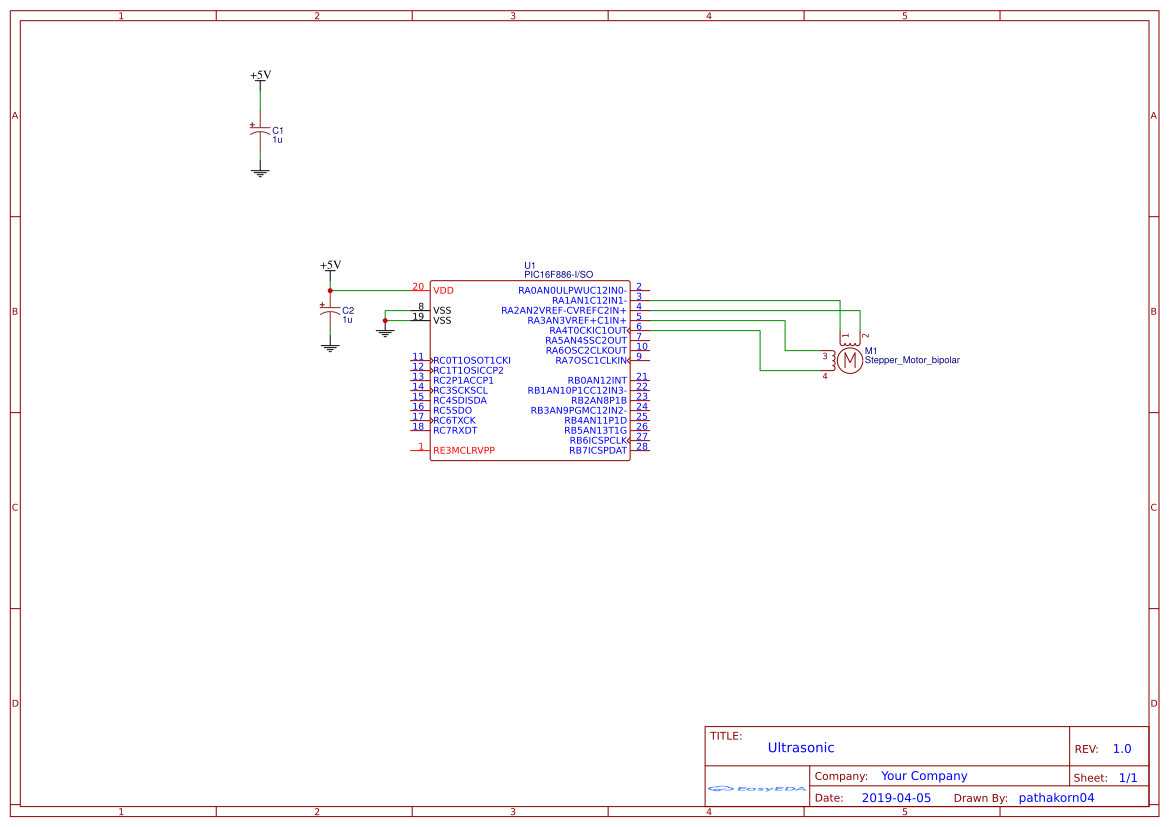The image size is (1169, 827).
Task: Click the VDD pin 20 label
Action: click(x=443, y=290)
